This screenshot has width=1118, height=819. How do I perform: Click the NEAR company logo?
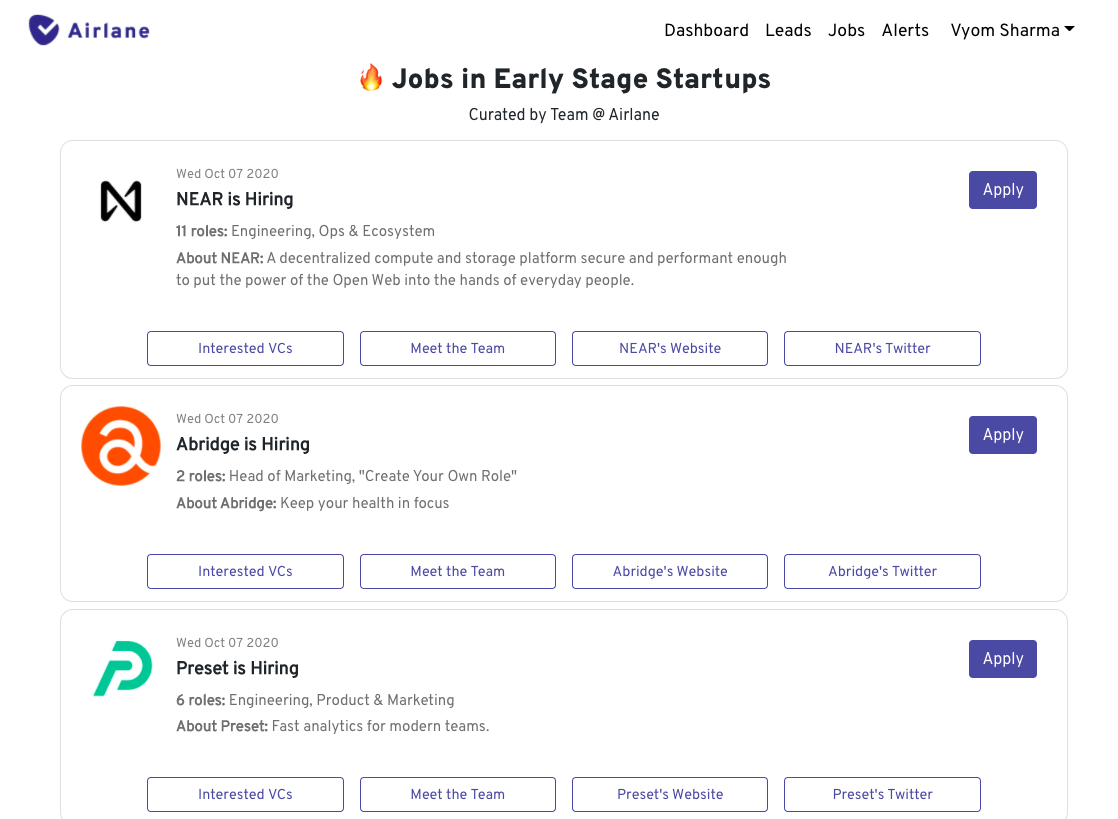121,201
